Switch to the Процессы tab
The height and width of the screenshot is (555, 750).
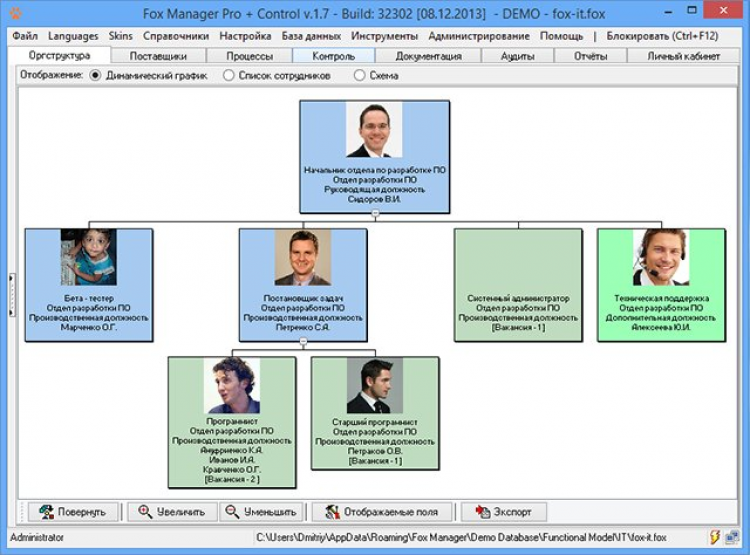pos(250,56)
